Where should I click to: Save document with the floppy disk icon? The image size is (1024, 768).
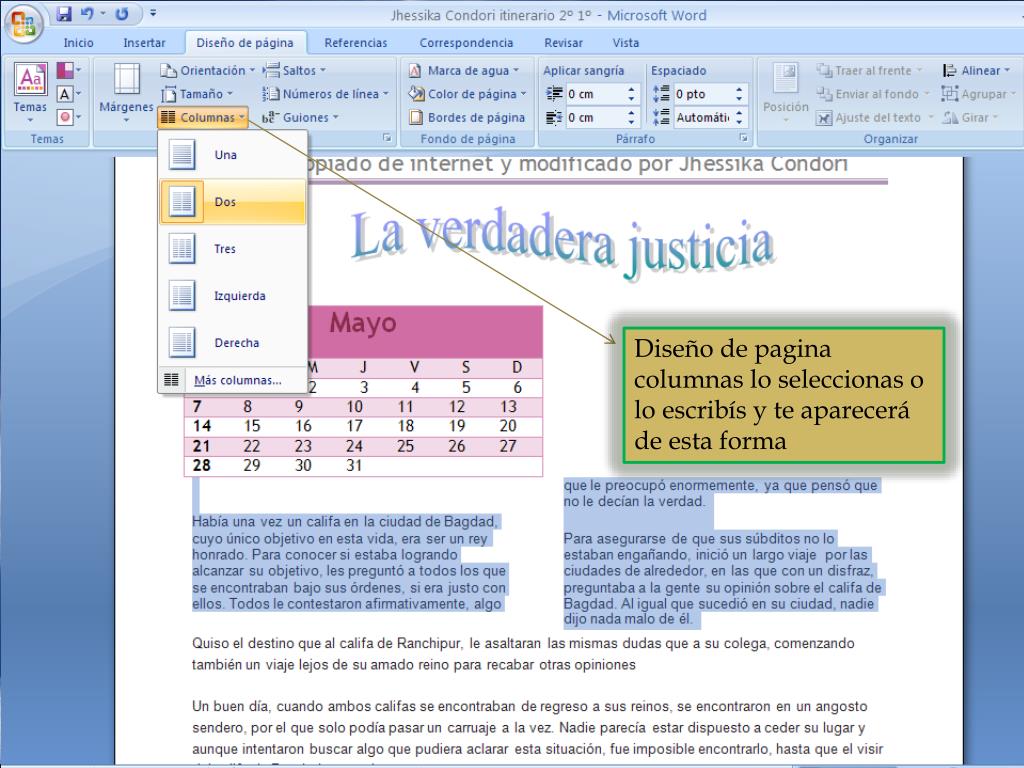(63, 13)
